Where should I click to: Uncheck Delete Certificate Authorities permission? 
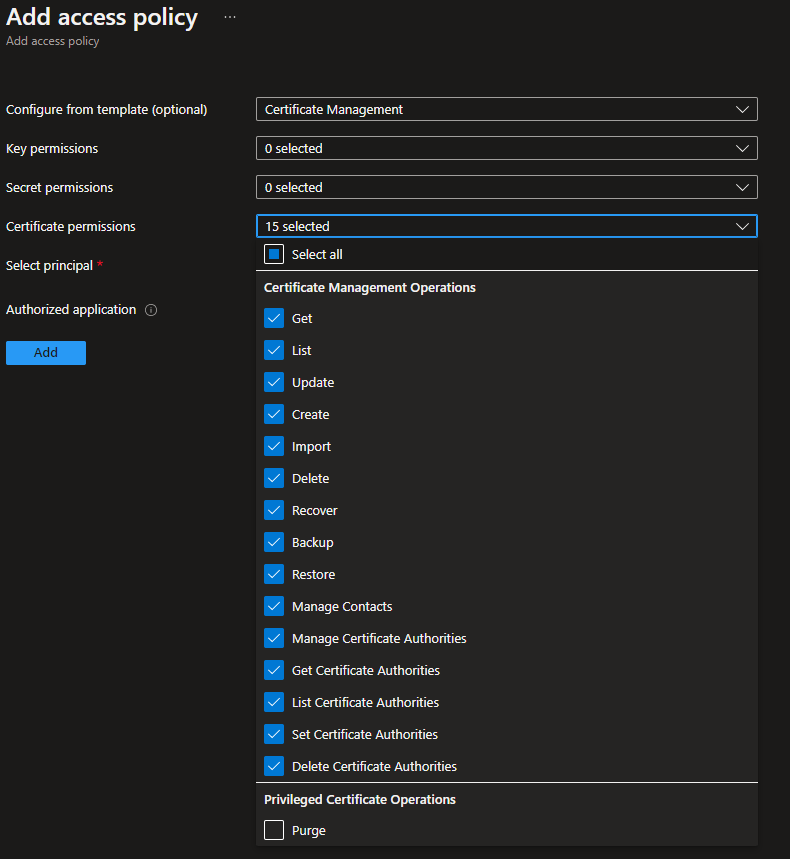[x=274, y=766]
